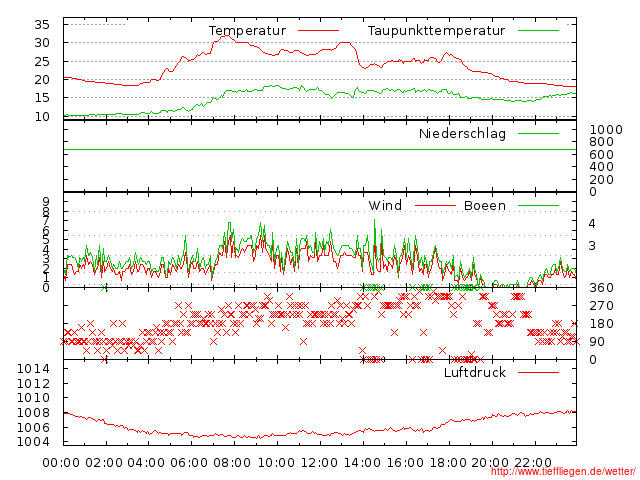The width and height of the screenshot is (640, 480).
Task: Click the 1008 pressure axis label
Action: tap(33, 413)
